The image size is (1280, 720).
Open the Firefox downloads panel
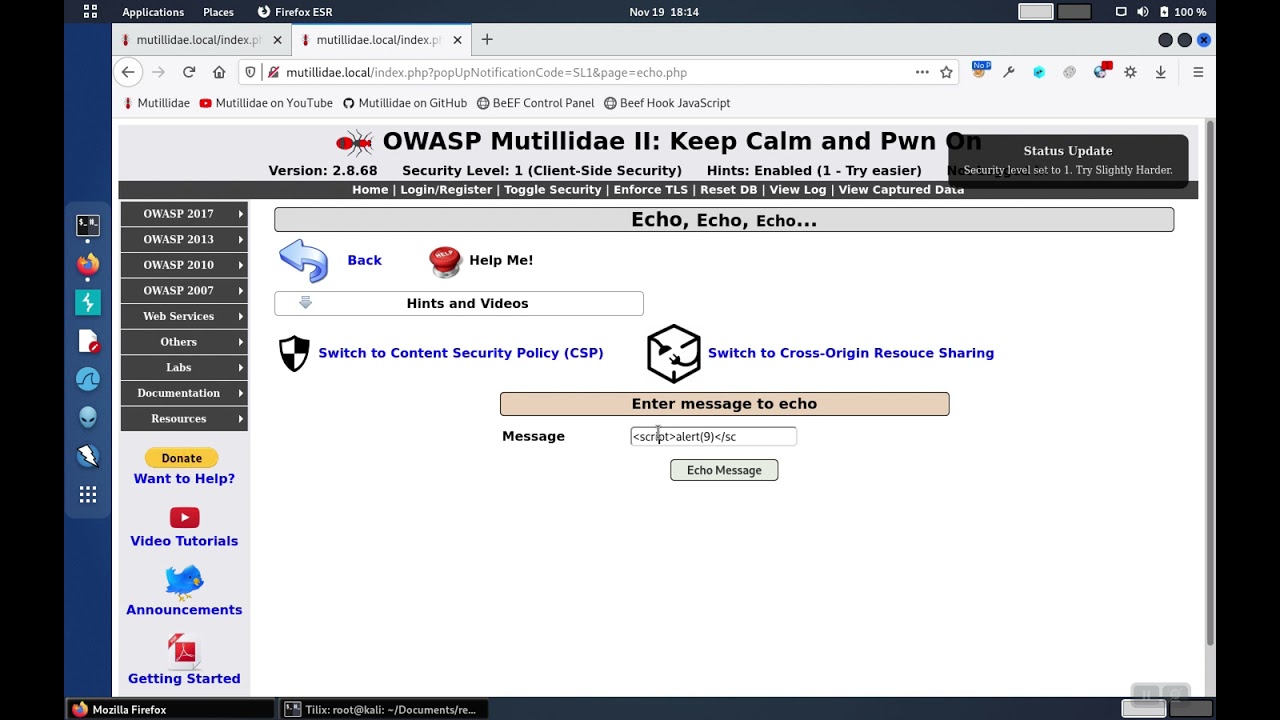[x=1160, y=72]
